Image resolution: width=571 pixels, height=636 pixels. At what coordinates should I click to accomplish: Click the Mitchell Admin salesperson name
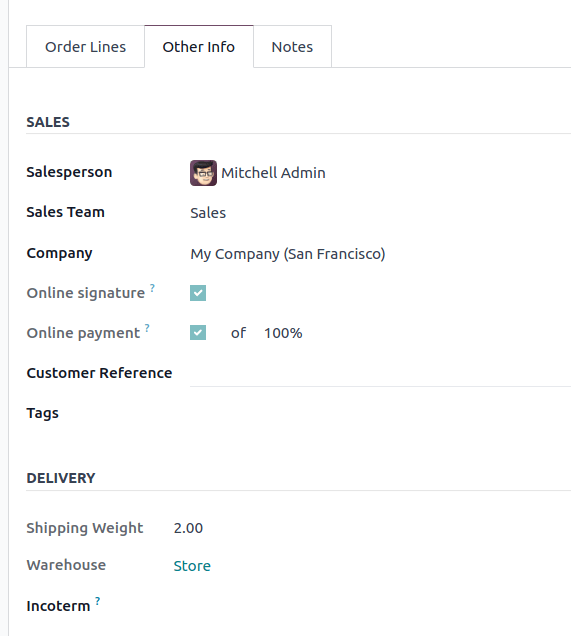point(273,173)
